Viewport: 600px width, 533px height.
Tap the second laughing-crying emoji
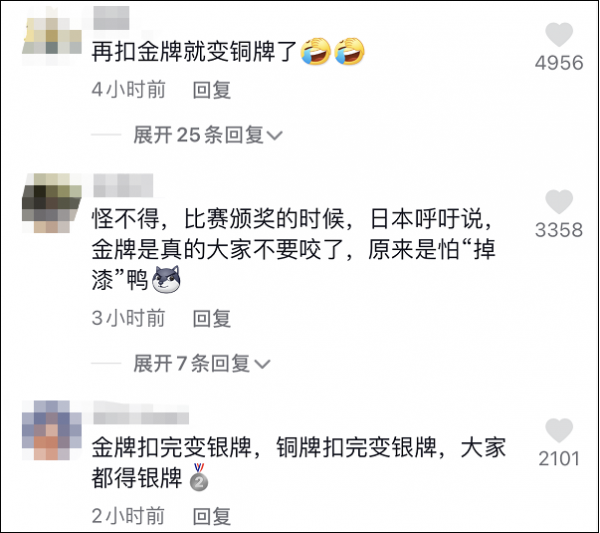click(349, 51)
